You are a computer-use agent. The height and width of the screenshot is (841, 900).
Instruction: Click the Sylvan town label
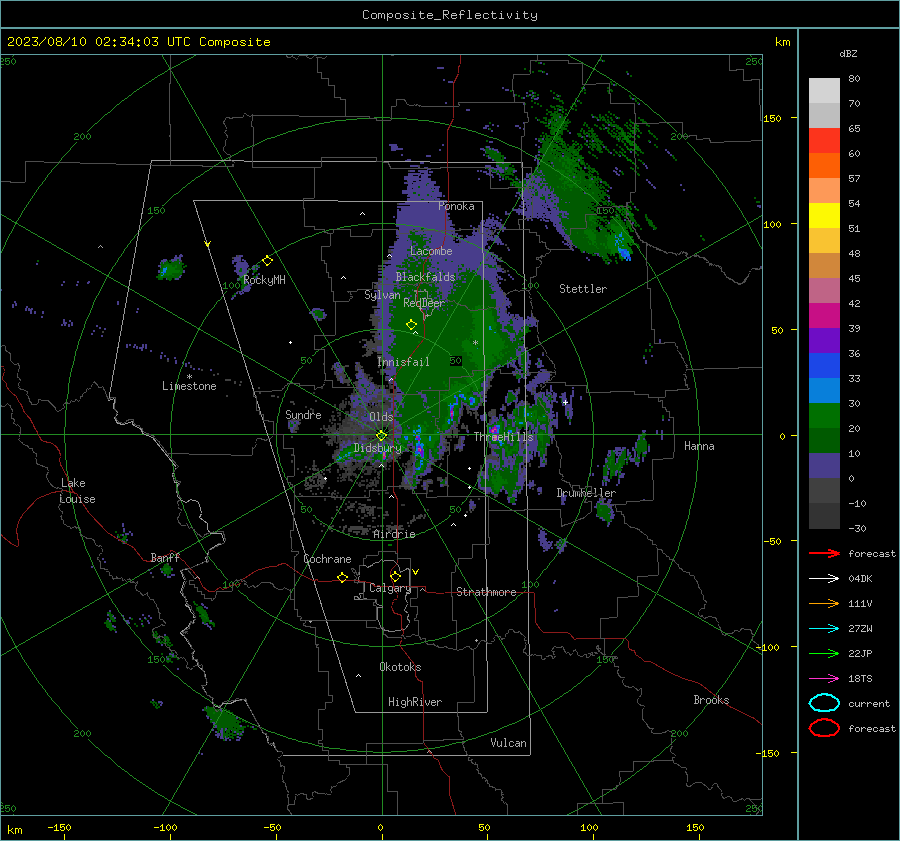[x=382, y=294]
